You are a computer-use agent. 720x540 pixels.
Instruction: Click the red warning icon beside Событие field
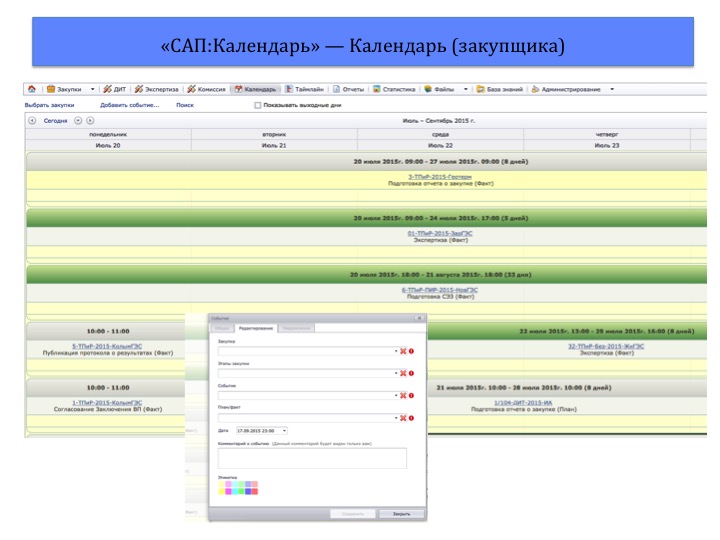coord(411,395)
